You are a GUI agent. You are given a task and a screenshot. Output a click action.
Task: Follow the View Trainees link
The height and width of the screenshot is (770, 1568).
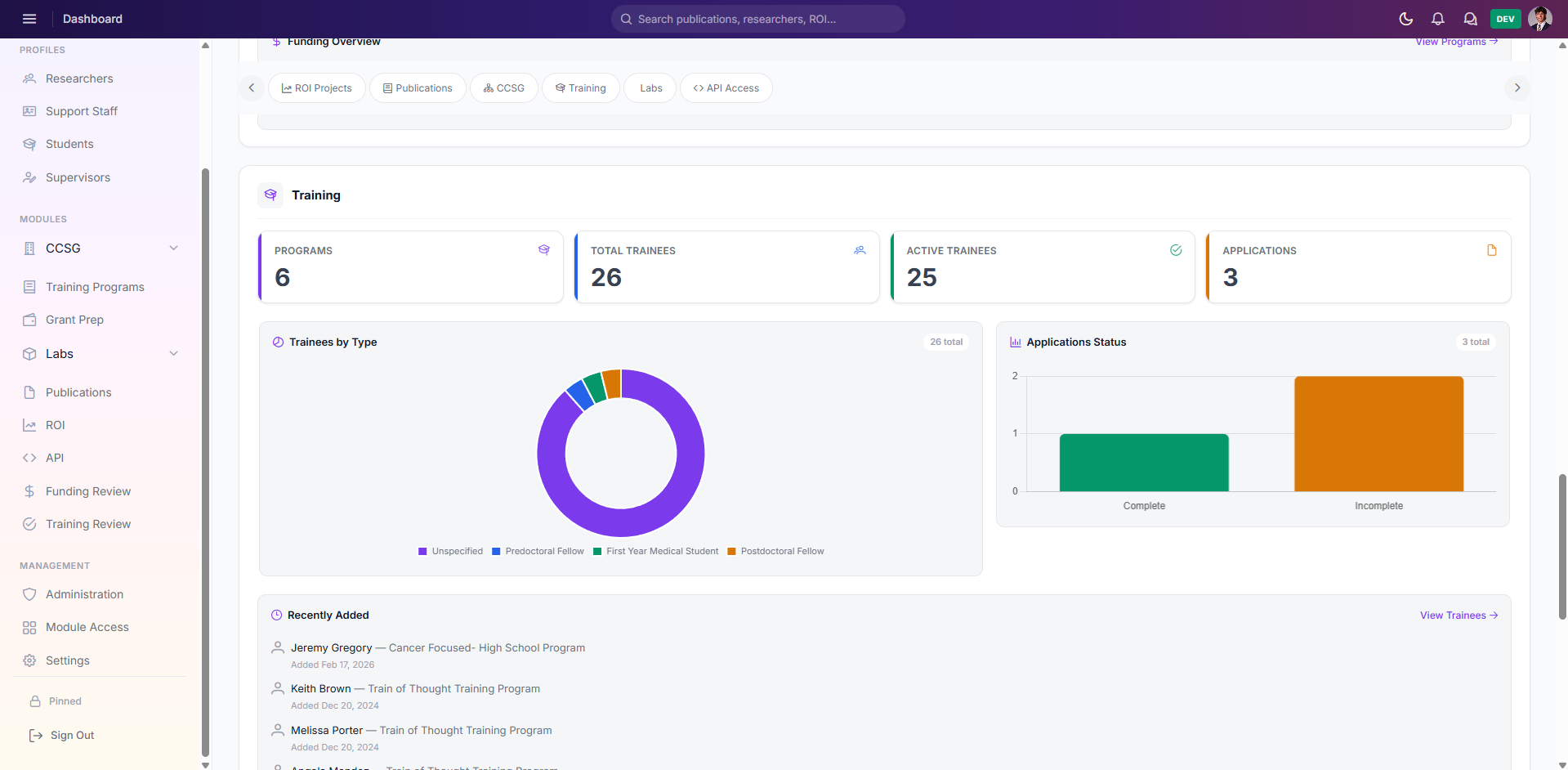click(x=1459, y=616)
